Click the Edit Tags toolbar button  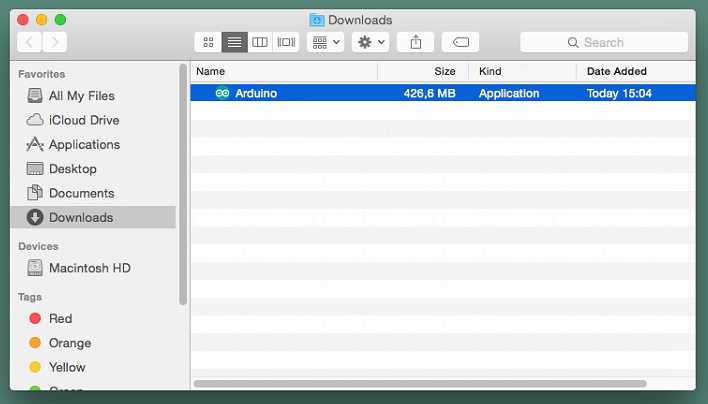[x=460, y=42]
